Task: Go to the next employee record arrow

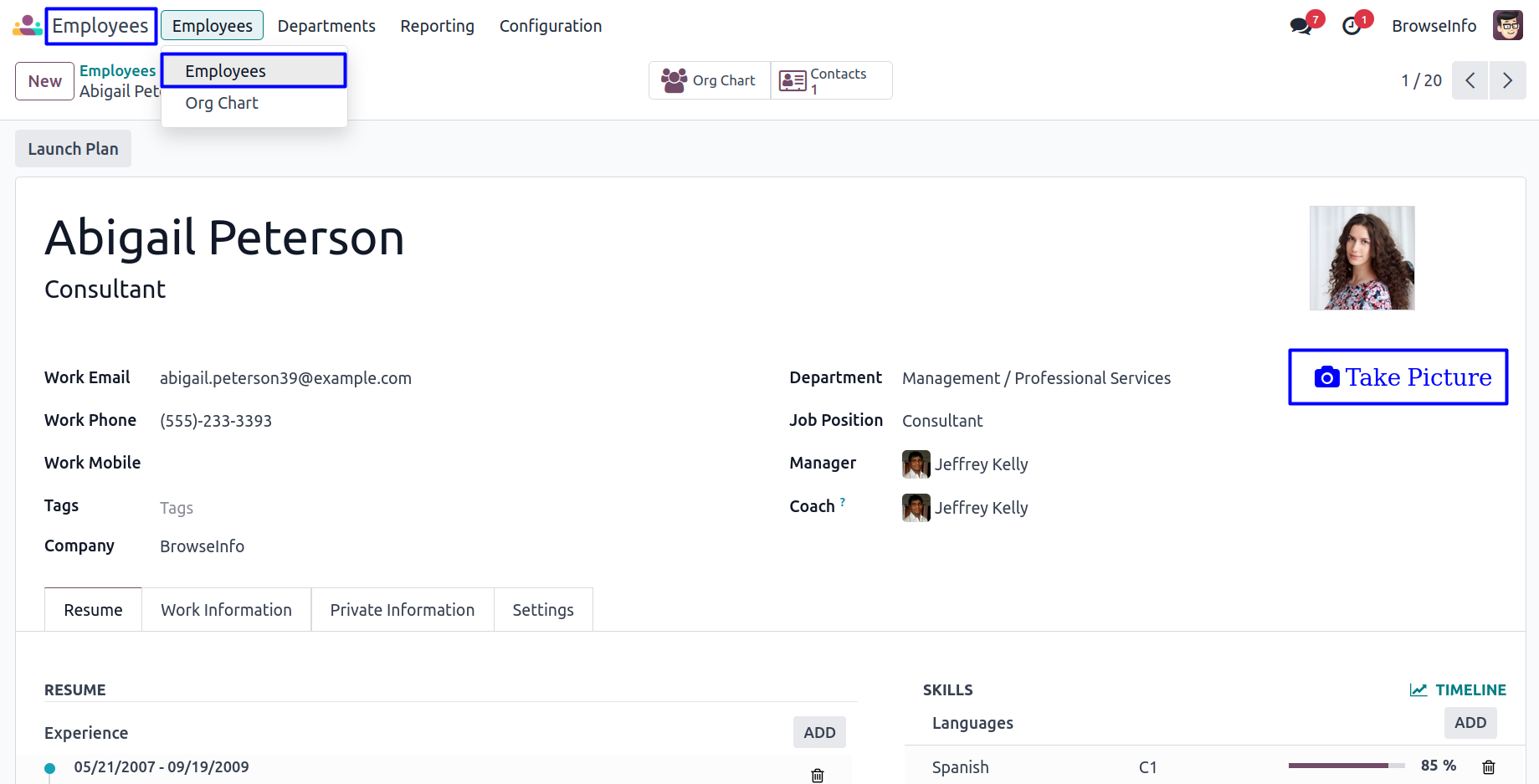Action: point(1507,80)
